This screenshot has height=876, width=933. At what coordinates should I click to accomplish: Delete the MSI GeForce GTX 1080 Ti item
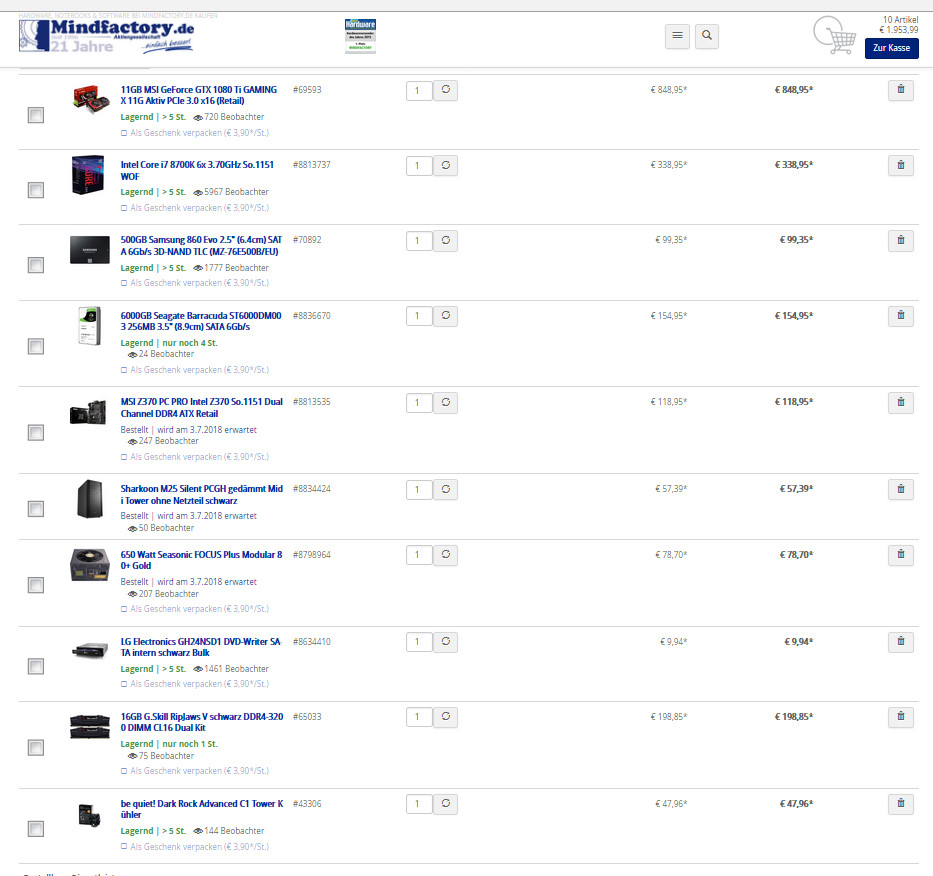pyautogui.click(x=901, y=90)
